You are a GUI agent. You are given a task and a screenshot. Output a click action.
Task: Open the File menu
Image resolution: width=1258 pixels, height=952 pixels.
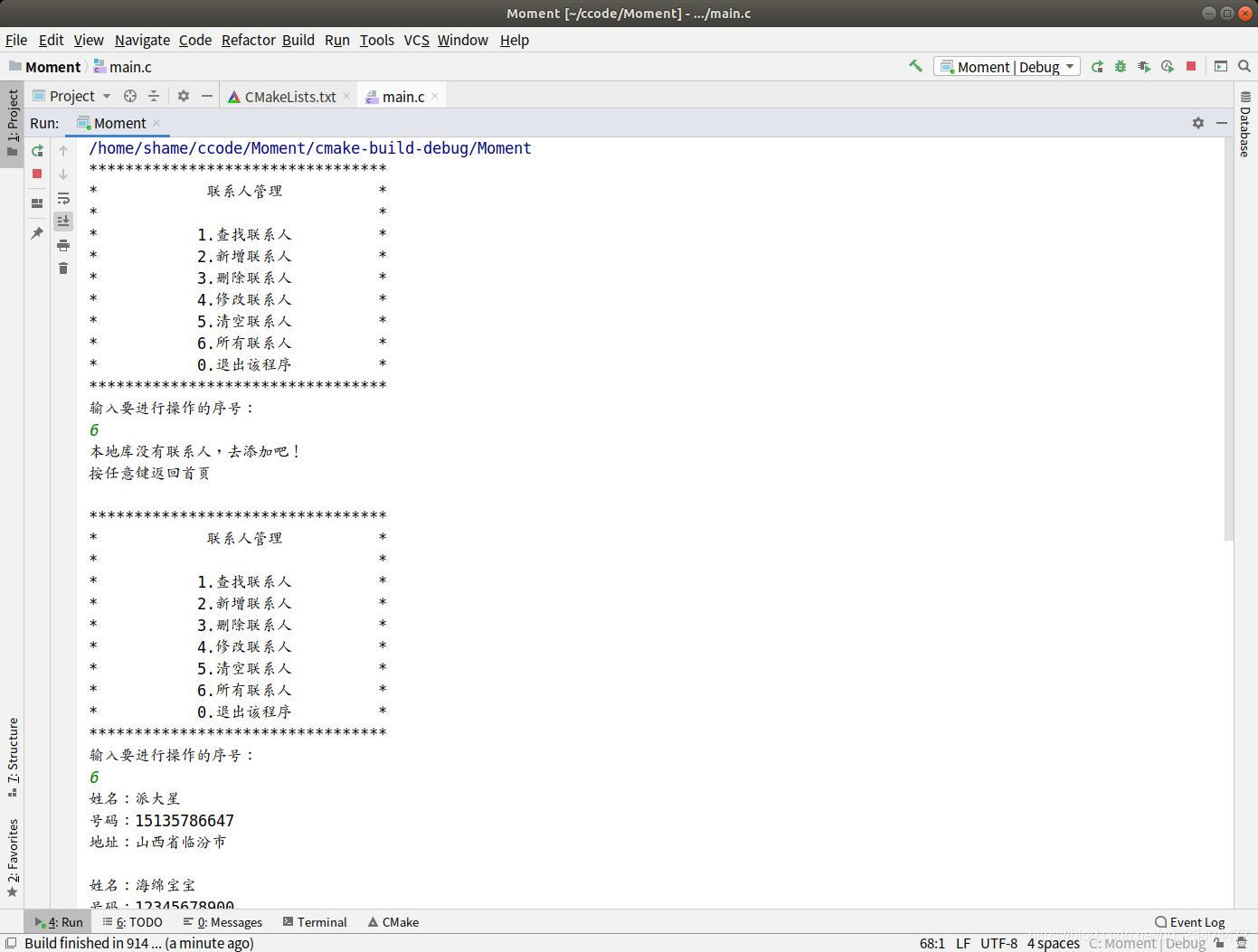pos(16,40)
